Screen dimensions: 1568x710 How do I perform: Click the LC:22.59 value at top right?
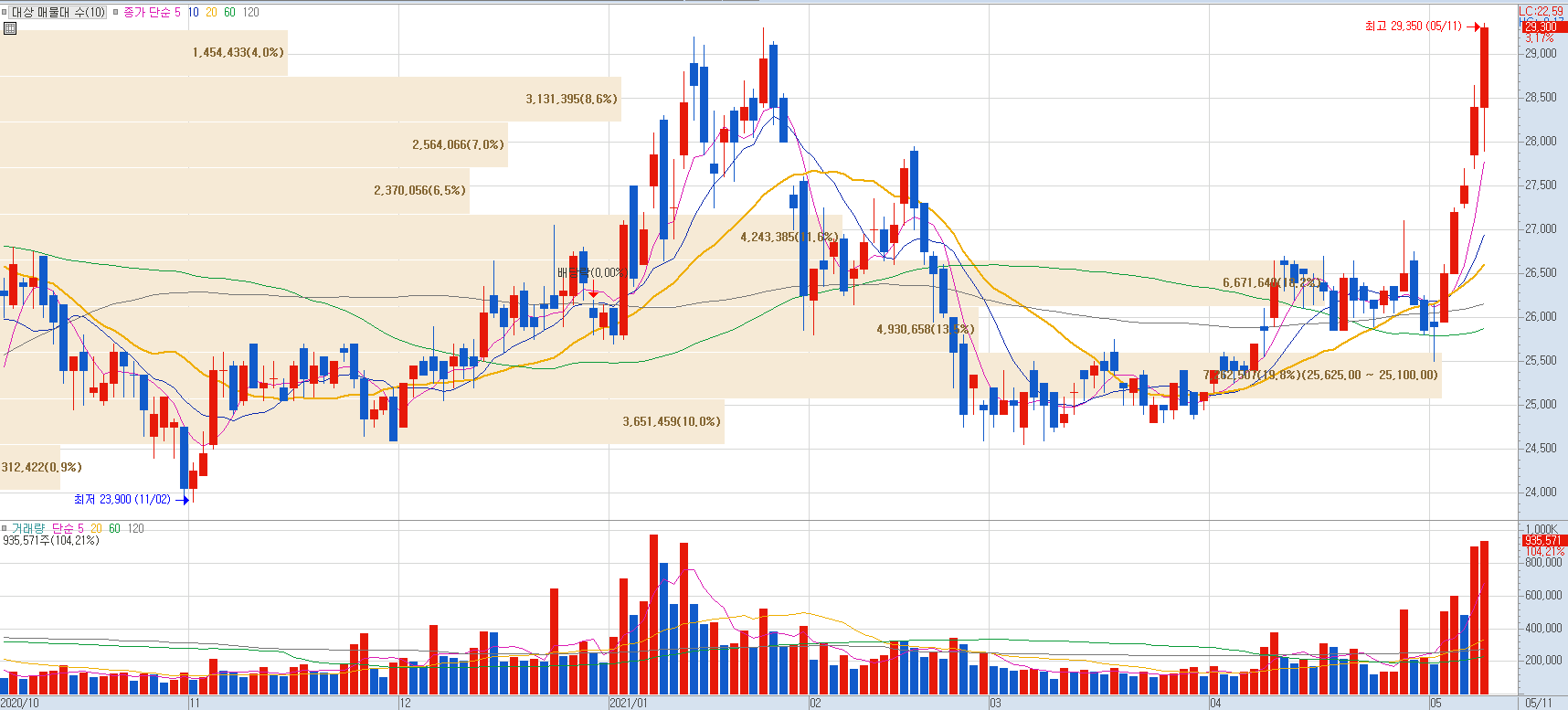(1542, 11)
